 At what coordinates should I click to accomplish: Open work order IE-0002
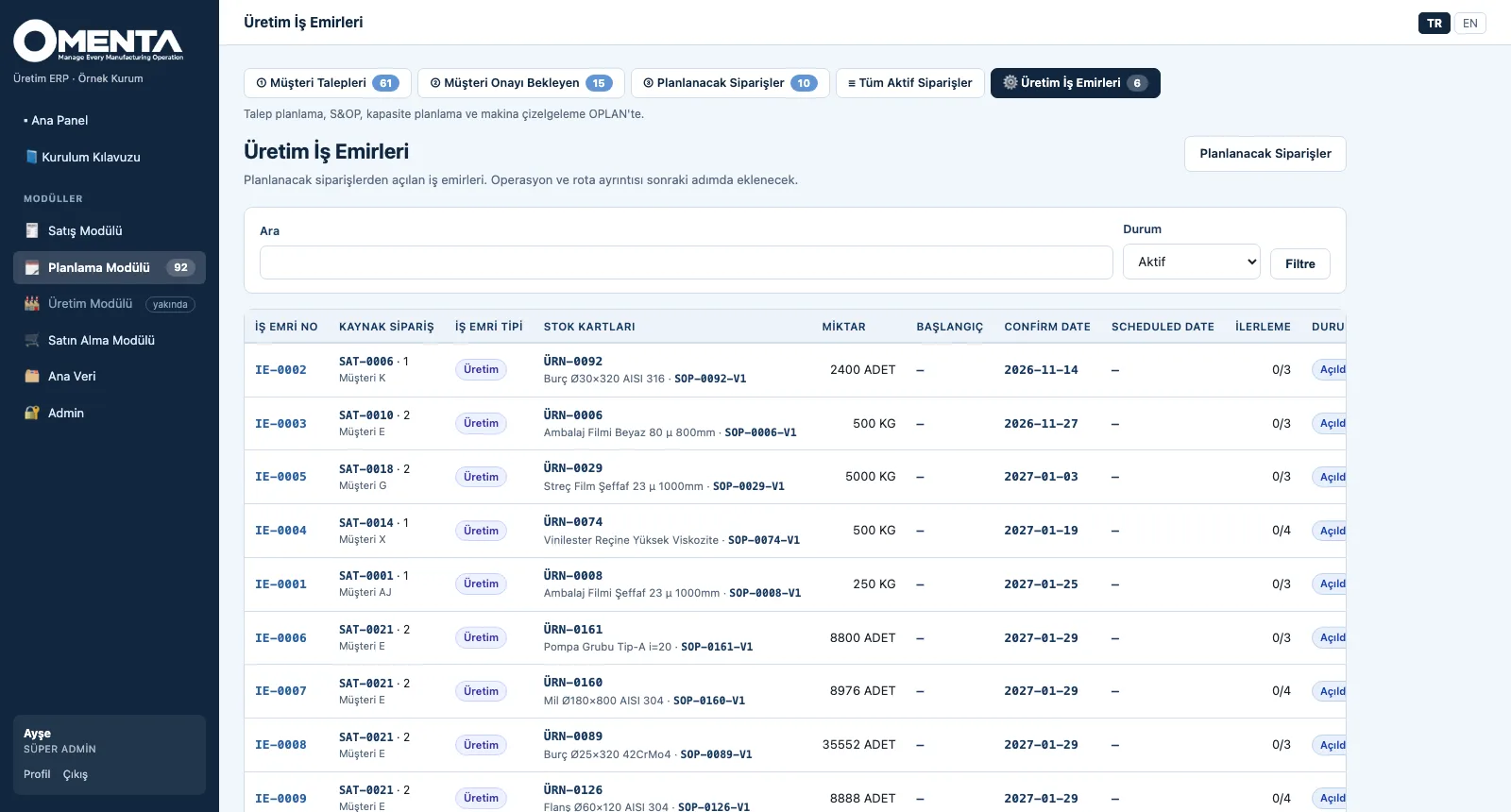tap(280, 370)
